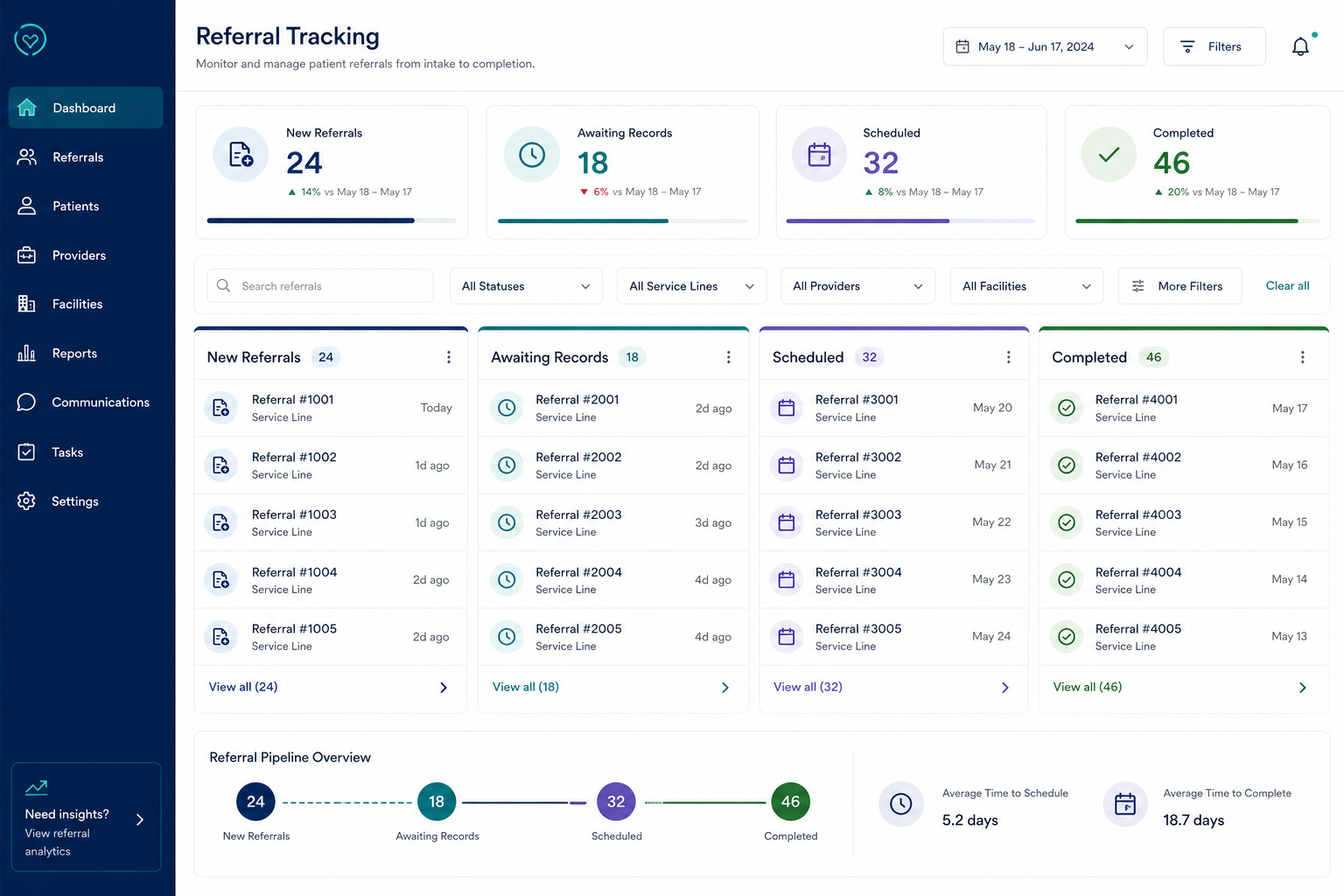Screen dimensions: 1344x896
Task: Click the Tasks checkbox icon in sidebar
Action: coord(27,451)
